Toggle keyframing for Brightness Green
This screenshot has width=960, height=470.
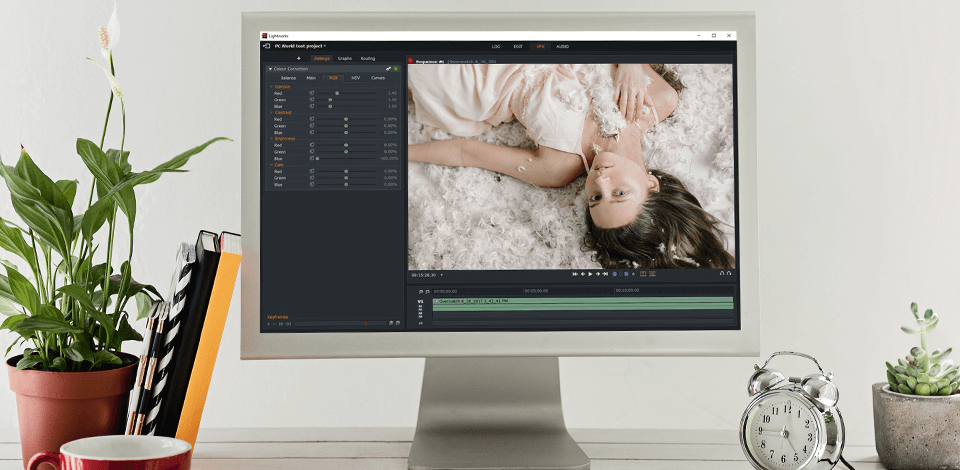click(x=312, y=152)
